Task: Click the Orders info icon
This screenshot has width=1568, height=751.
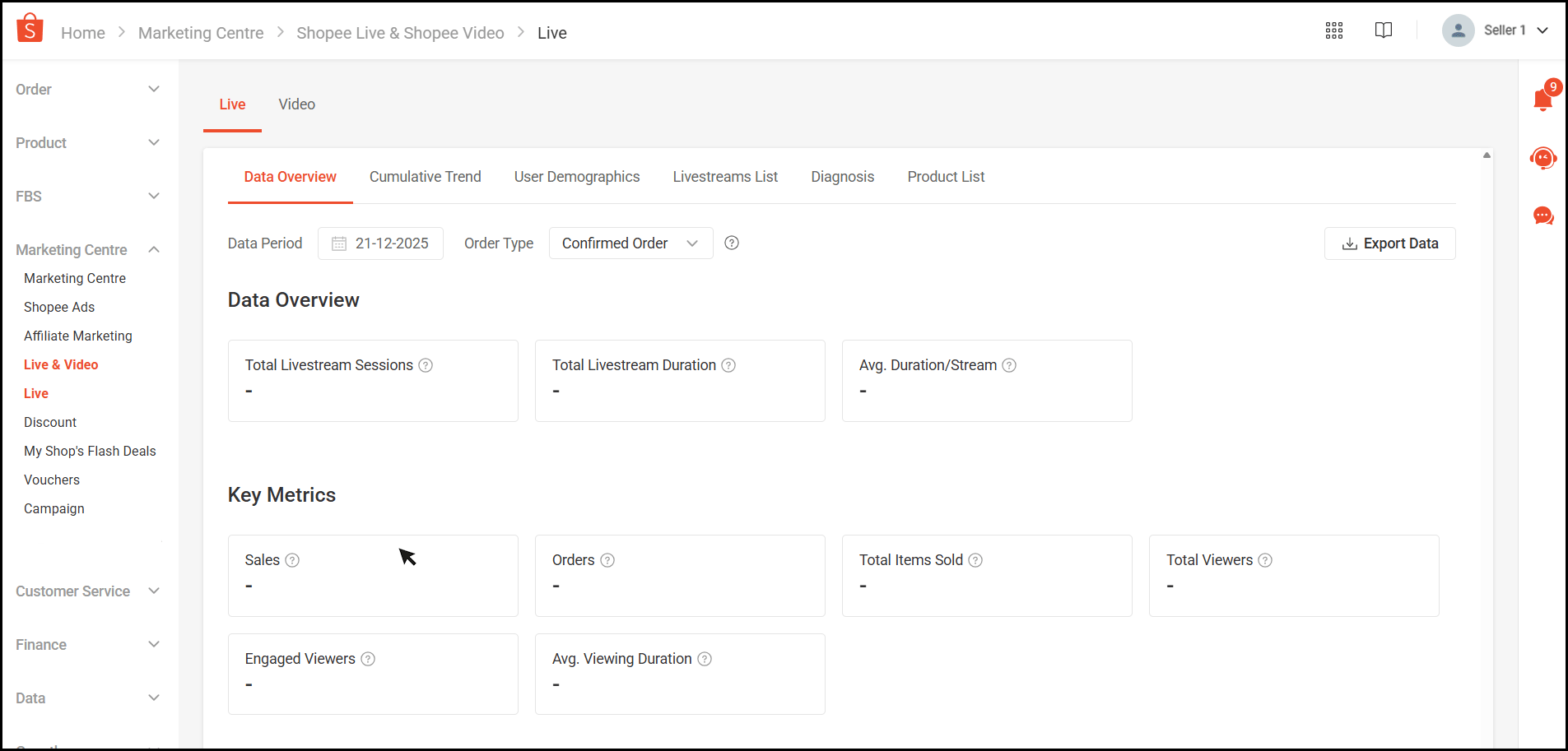Action: (607, 560)
